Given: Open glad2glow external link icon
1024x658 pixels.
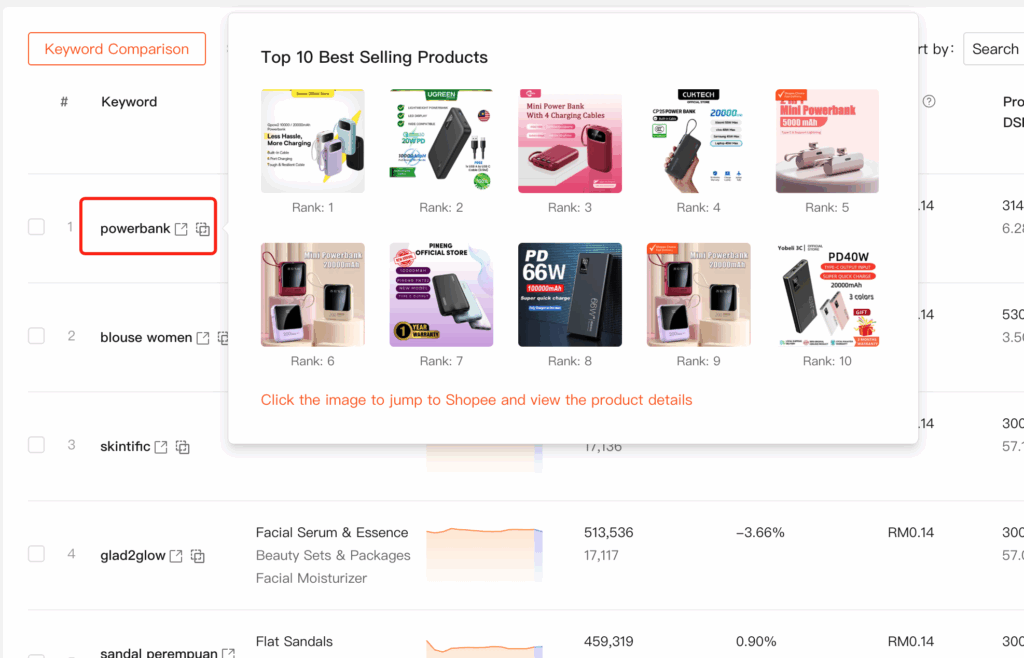Looking at the screenshot, I should (176, 556).
